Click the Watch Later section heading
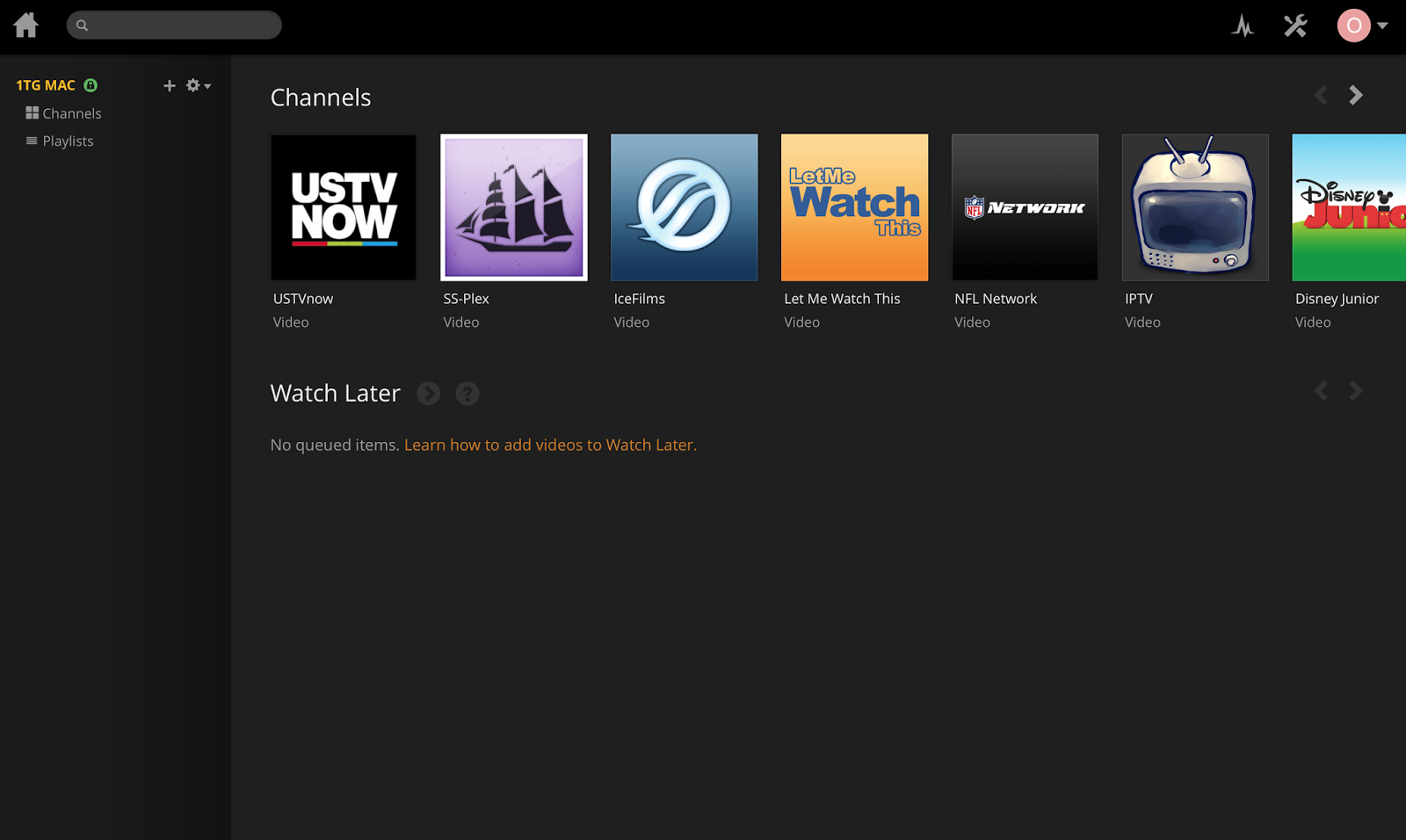This screenshot has width=1406, height=840. (x=335, y=393)
